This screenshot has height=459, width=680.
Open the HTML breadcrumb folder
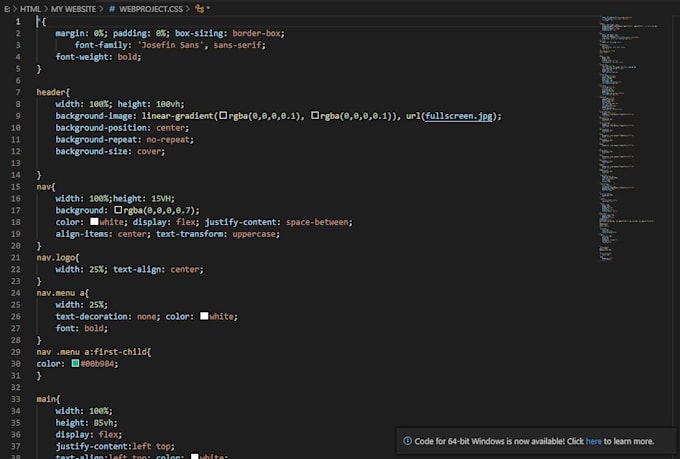coord(30,9)
